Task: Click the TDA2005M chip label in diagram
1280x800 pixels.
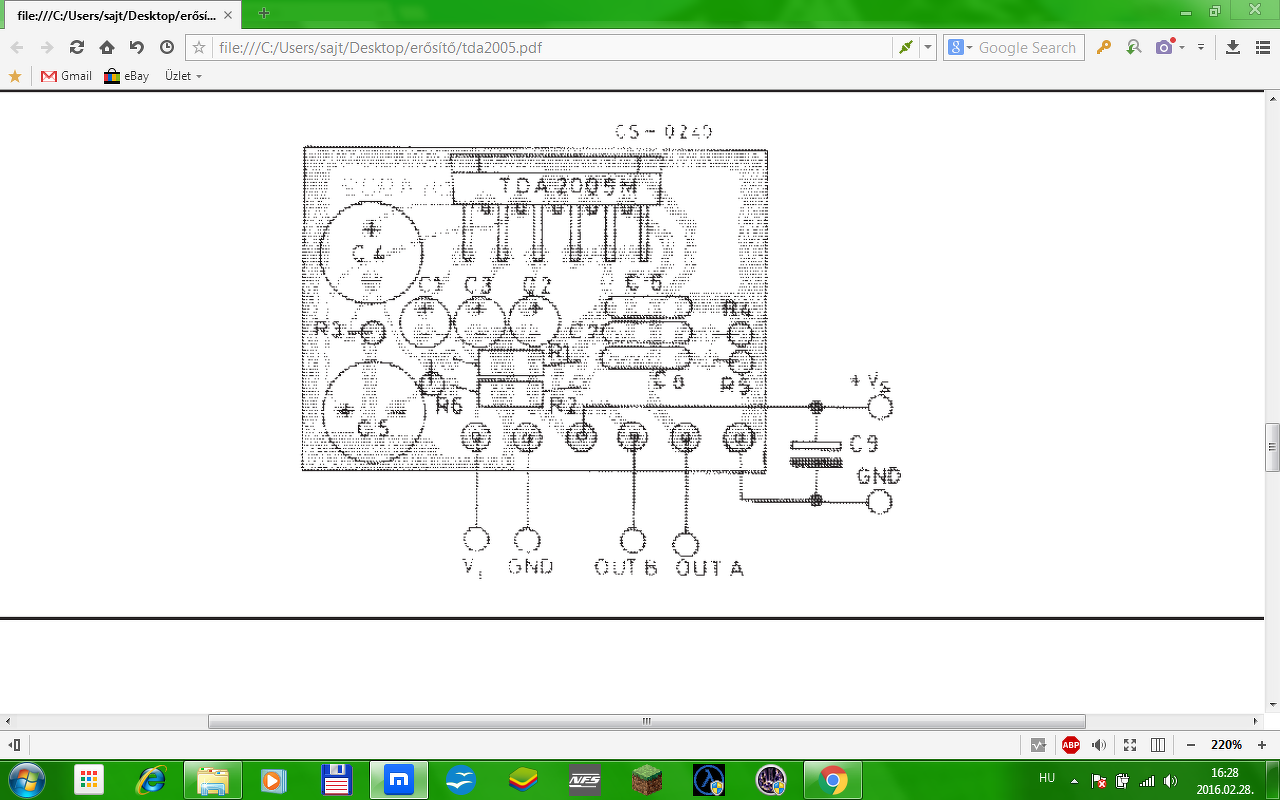Action: [x=567, y=187]
